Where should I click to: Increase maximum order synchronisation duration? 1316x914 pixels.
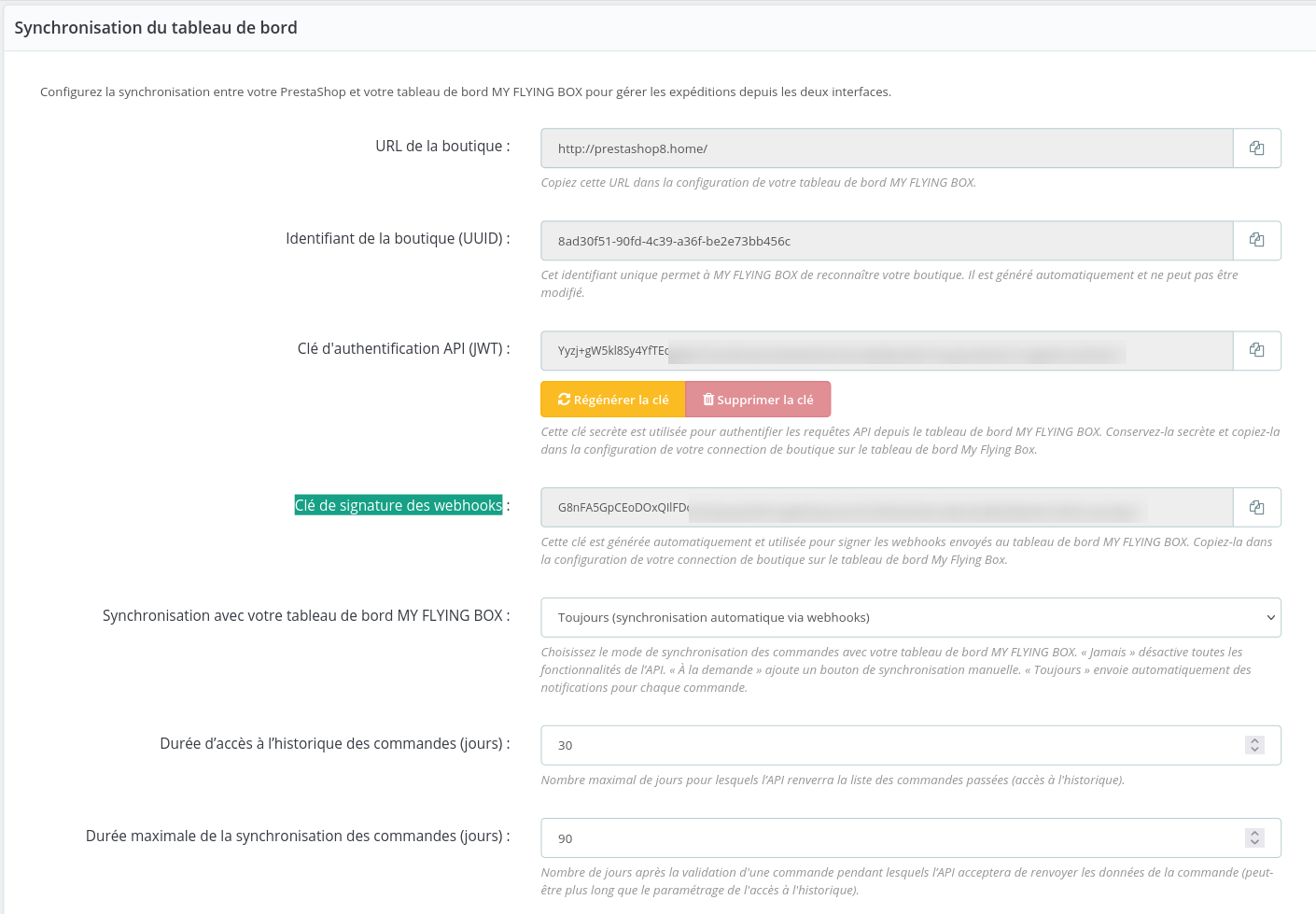pyautogui.click(x=1254, y=834)
